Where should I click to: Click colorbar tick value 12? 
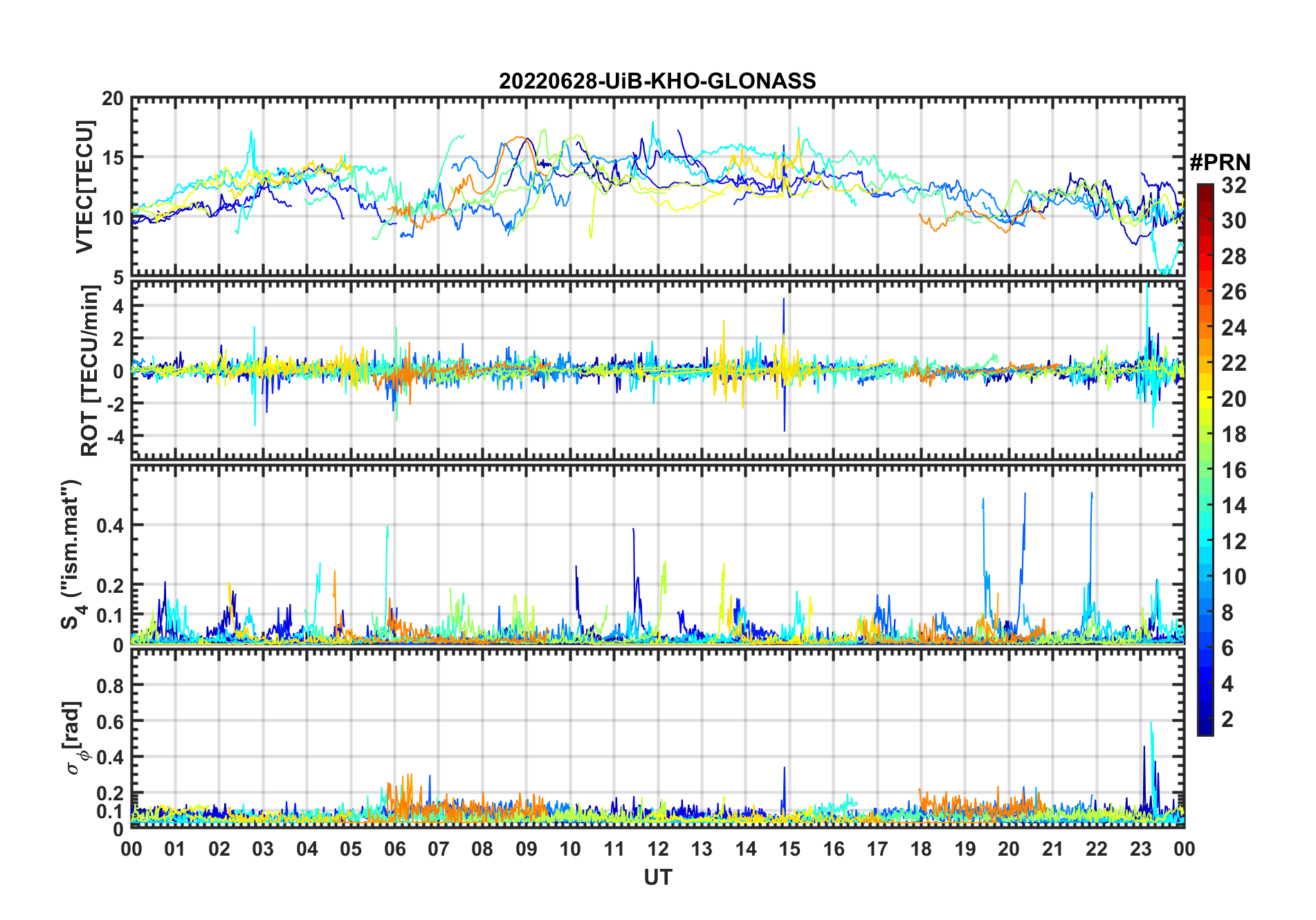[1234, 542]
